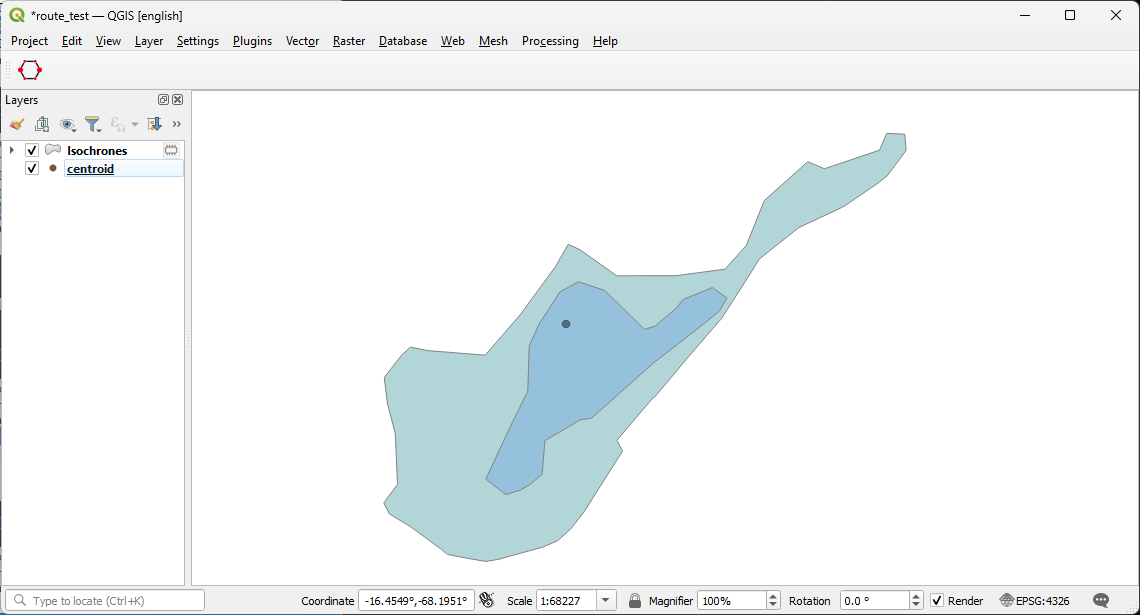This screenshot has width=1140, height=615.
Task: Select the Isochrones group name
Action: point(97,150)
